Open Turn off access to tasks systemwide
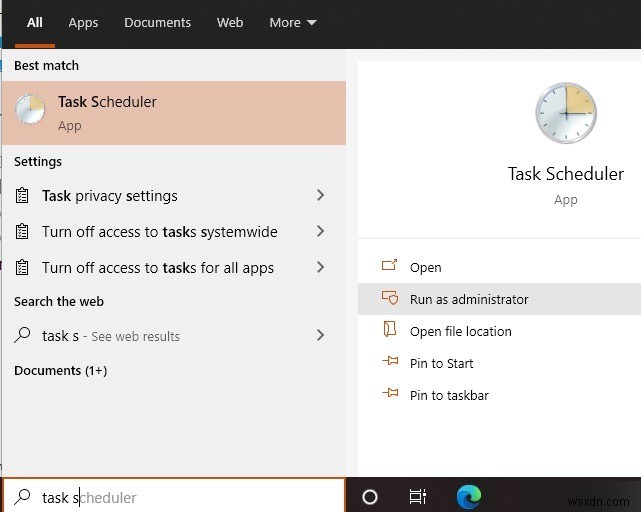 174,232
